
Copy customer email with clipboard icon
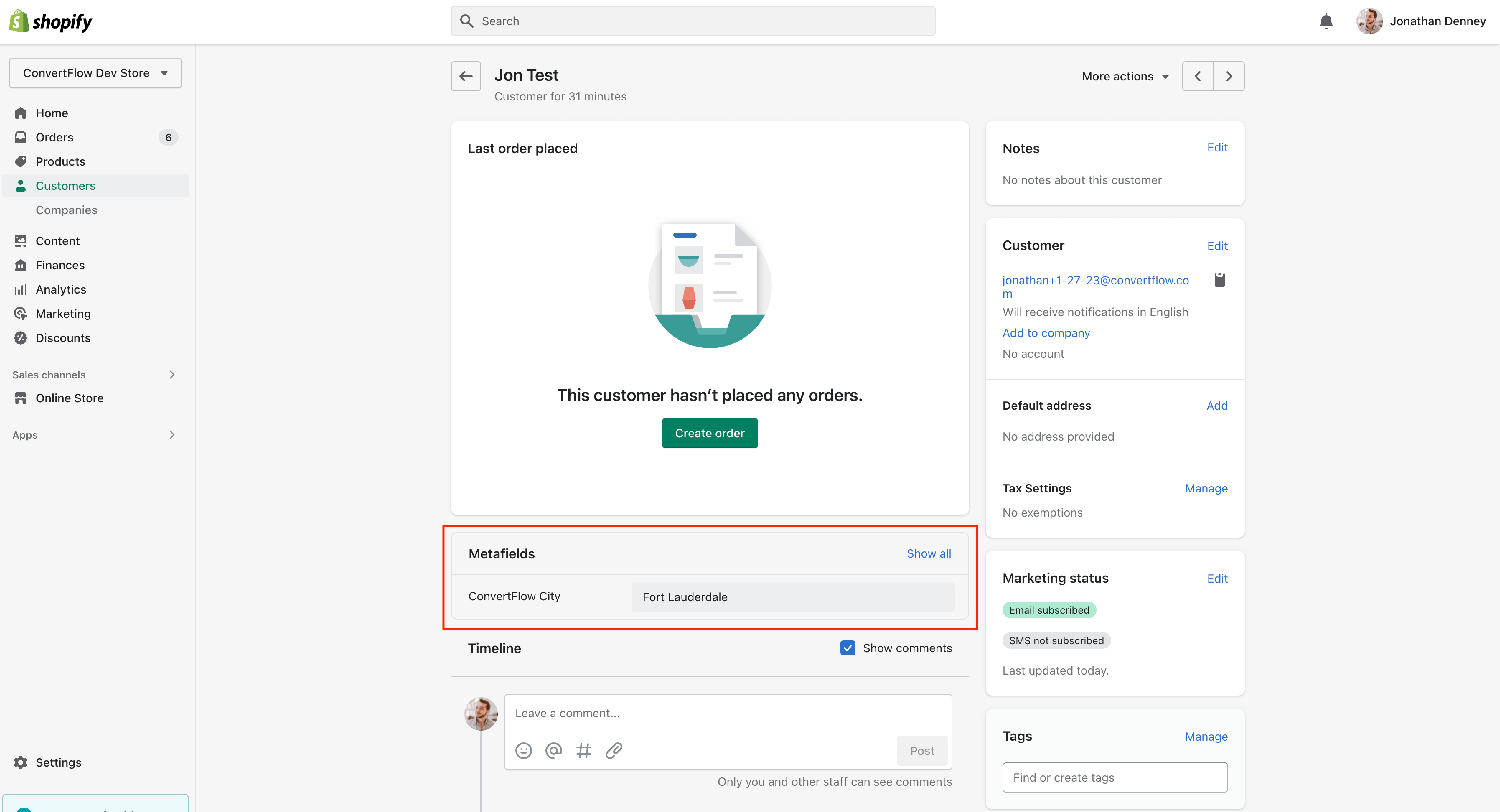[x=1219, y=280]
